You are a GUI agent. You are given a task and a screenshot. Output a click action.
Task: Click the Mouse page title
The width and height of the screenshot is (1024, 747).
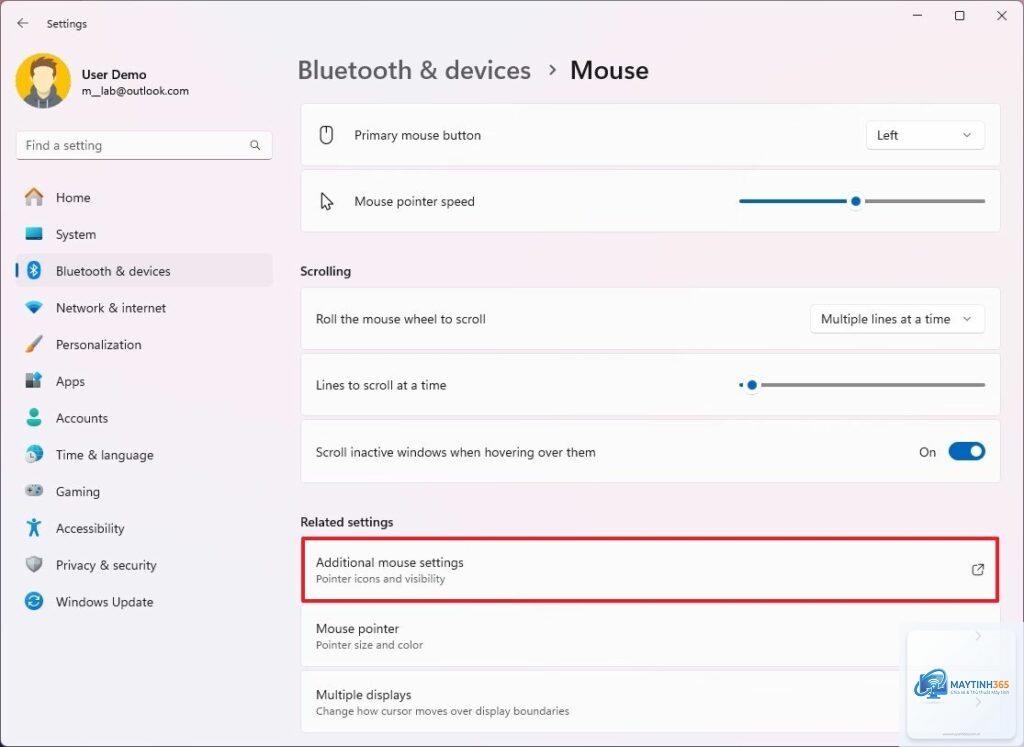click(609, 71)
